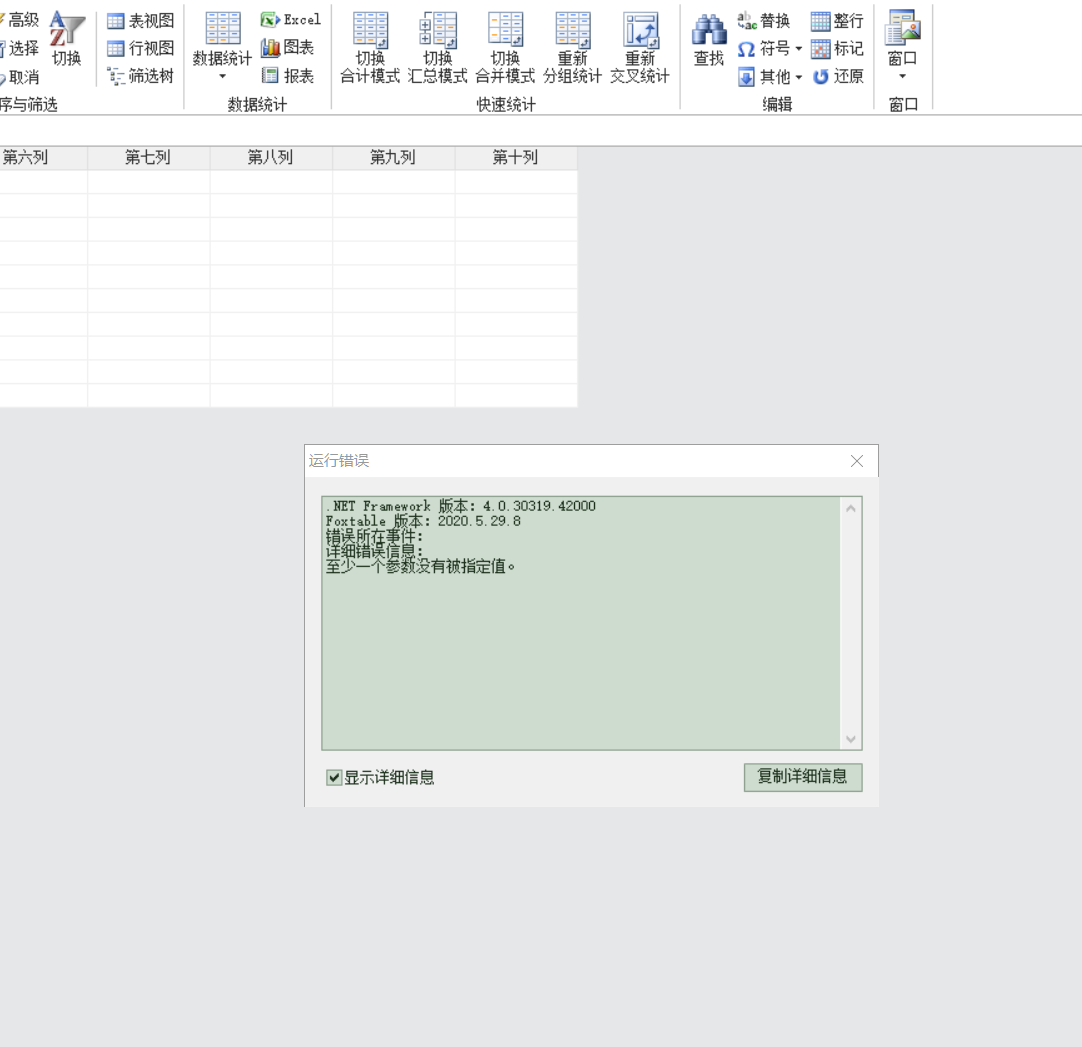Image resolution: width=1082 pixels, height=1047 pixels.
Task: Click the 筛选树 filter tree button
Action: 141,76
